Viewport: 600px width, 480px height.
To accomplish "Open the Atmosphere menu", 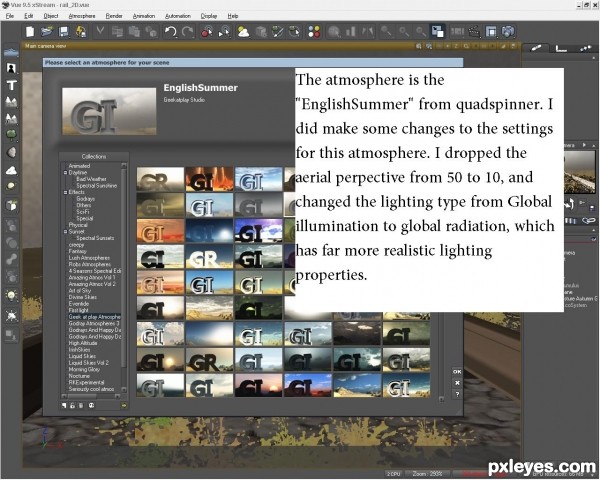I will [82, 16].
